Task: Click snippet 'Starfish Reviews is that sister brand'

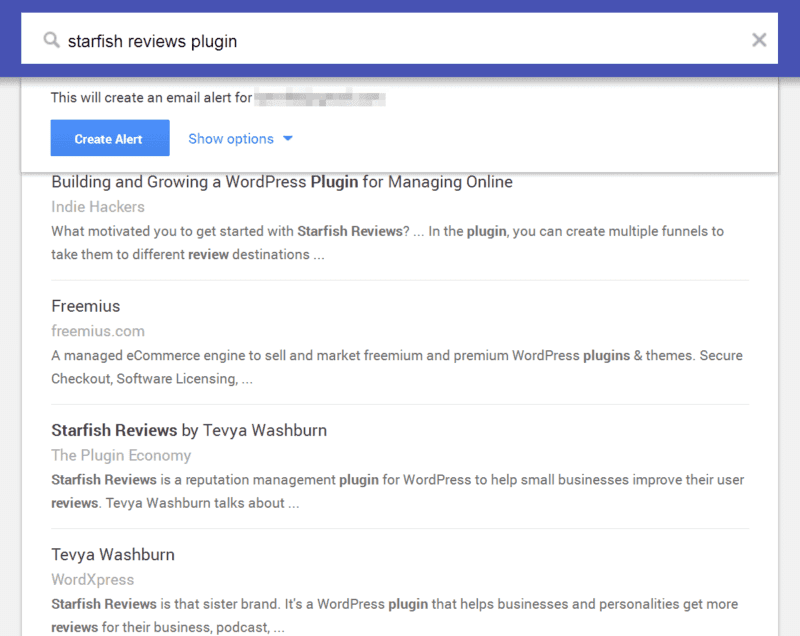Action: coord(395,616)
